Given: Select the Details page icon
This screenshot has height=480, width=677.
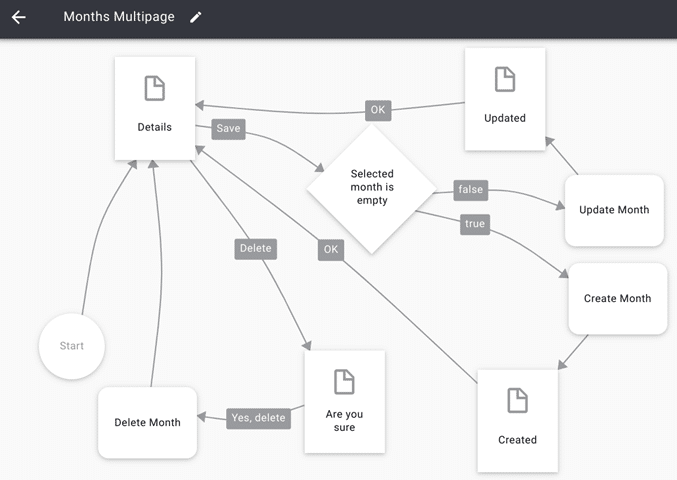Looking at the screenshot, I should [155, 88].
